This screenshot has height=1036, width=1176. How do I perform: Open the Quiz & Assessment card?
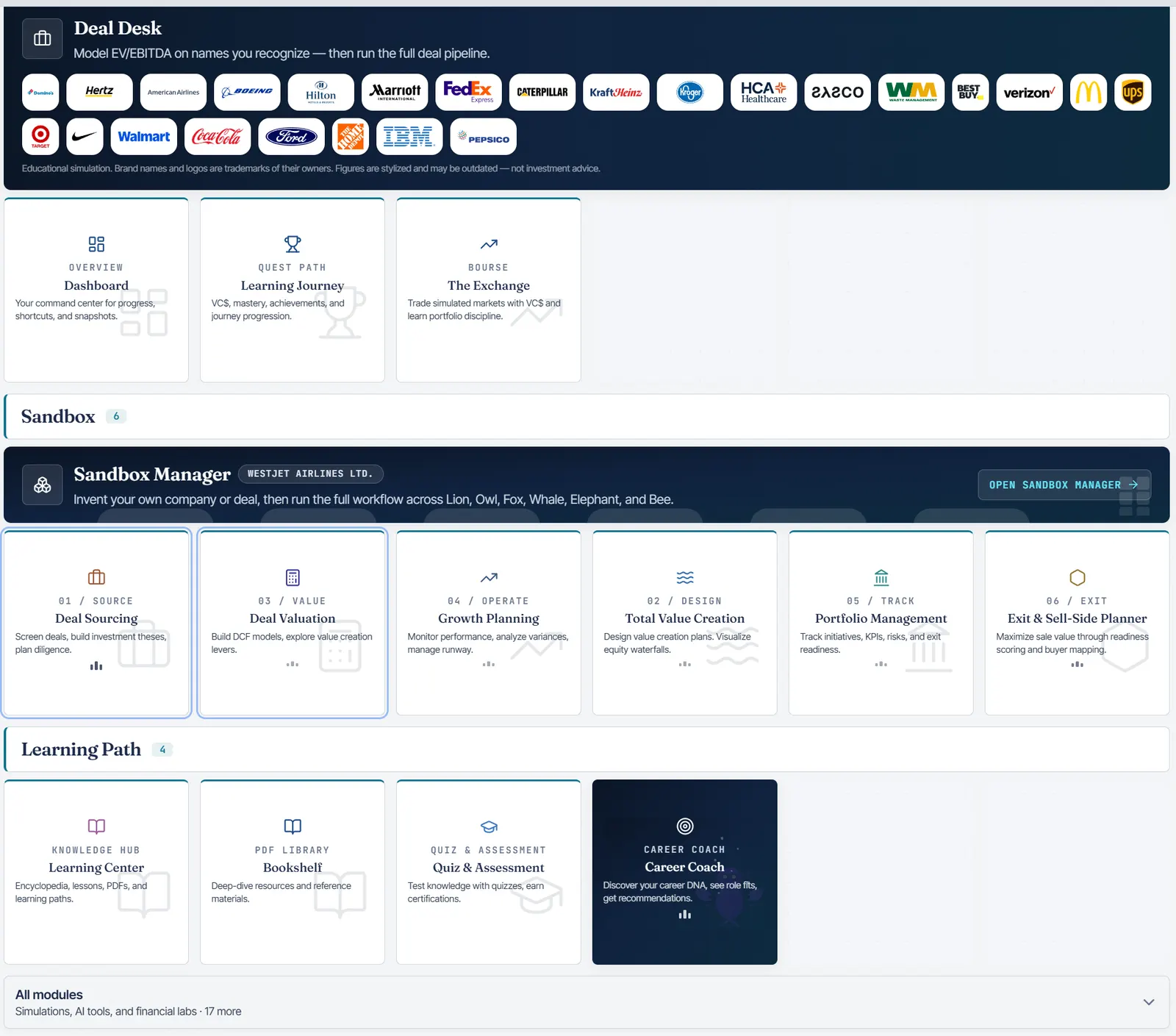pyautogui.click(x=489, y=872)
